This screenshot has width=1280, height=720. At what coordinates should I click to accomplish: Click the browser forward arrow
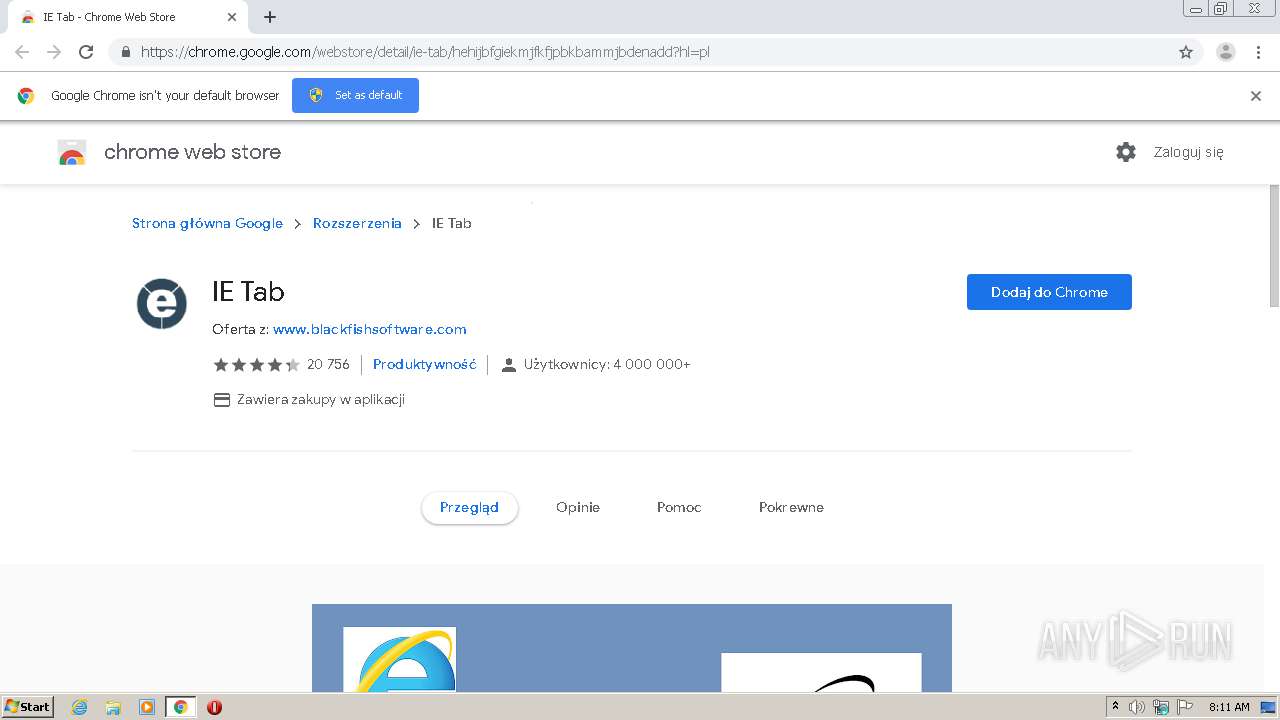[54, 52]
